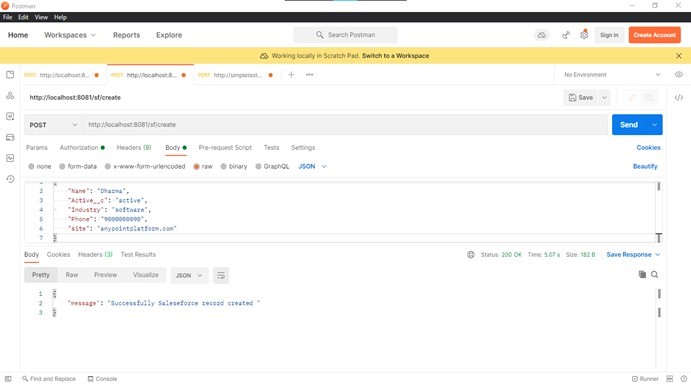This screenshot has width=691, height=385.
Task: Select the form-data body option
Action: point(78,167)
